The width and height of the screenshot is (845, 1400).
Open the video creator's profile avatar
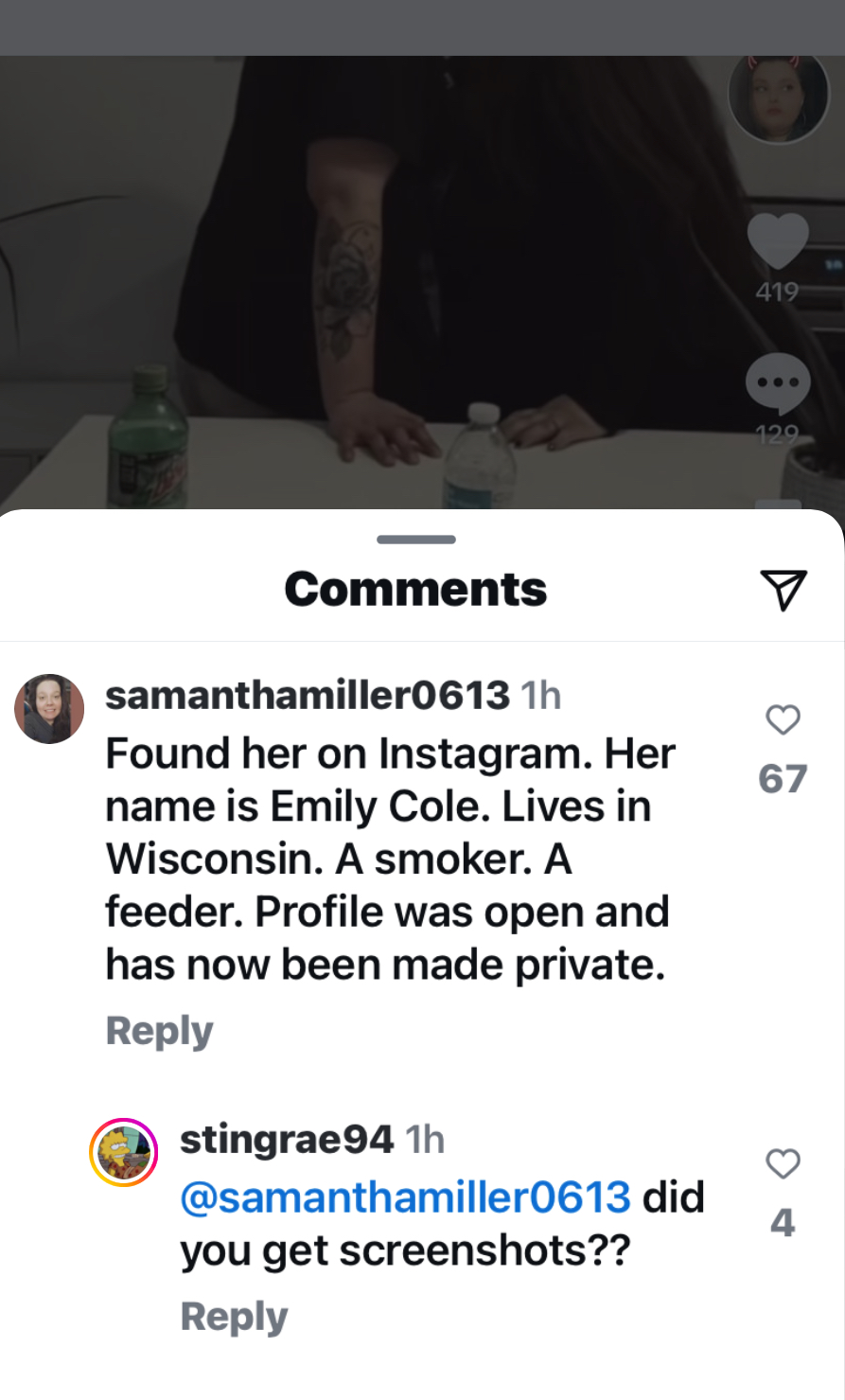point(778,97)
